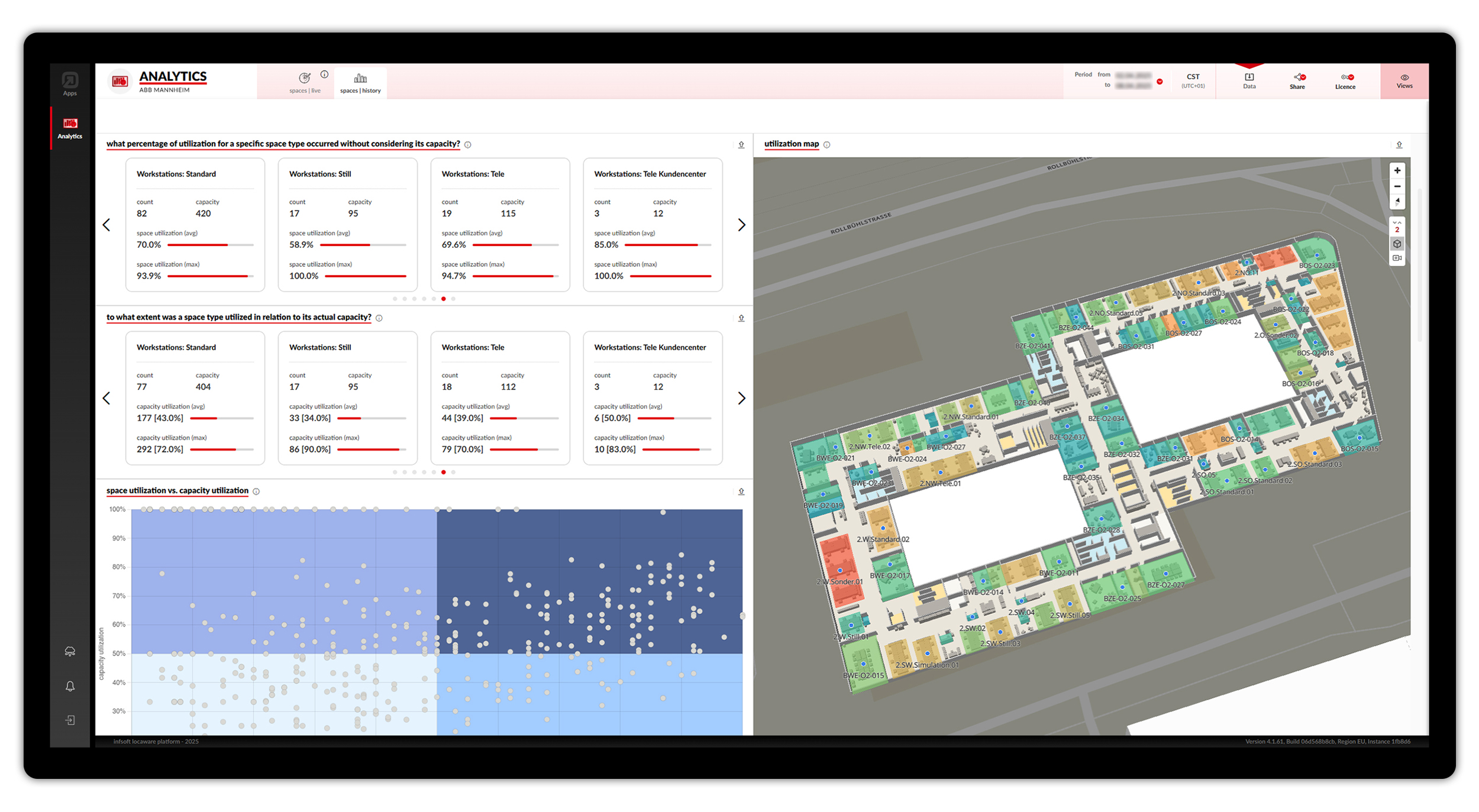Click the section title about actual capacity
Screen dimensions: 1479x812
tap(238, 317)
